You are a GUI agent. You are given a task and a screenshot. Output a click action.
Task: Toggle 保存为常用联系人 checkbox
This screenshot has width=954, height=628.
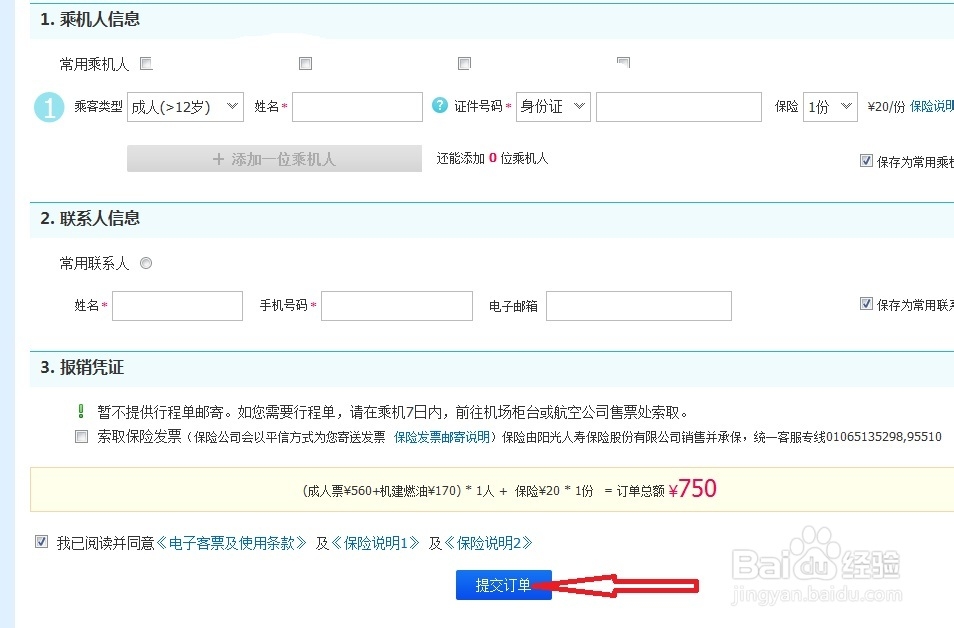pyautogui.click(x=866, y=304)
